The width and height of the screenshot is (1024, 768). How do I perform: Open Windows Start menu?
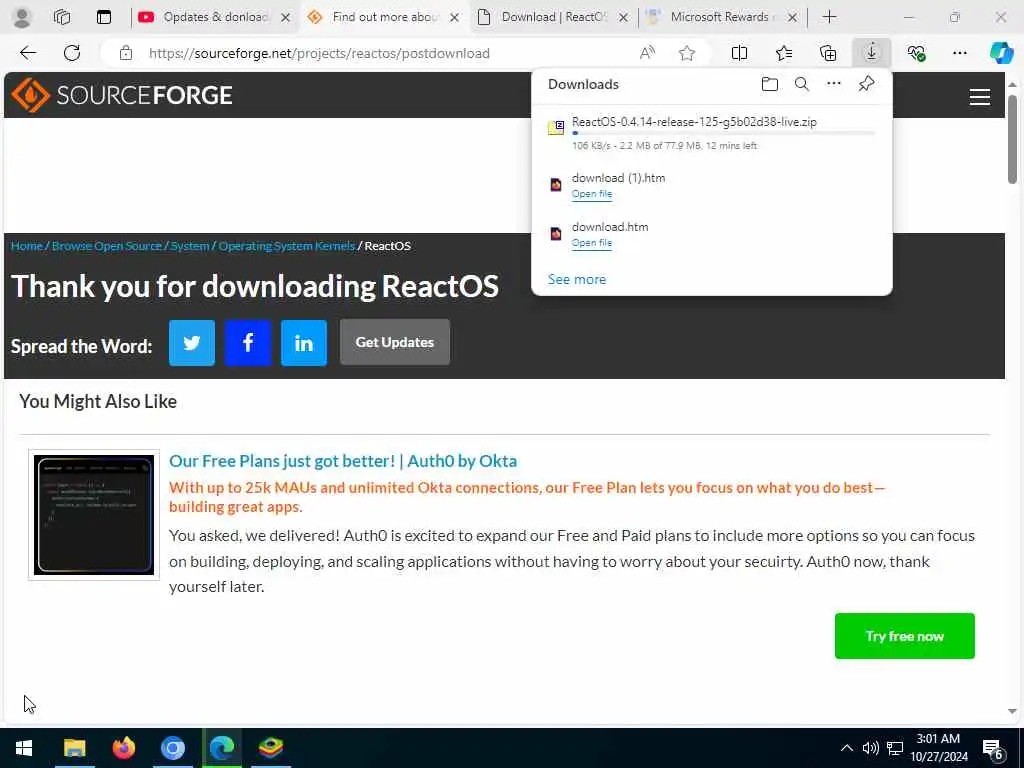point(24,748)
